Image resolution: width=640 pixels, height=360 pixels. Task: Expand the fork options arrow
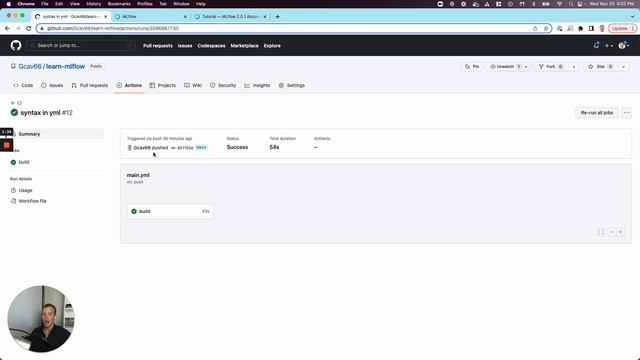pos(574,67)
